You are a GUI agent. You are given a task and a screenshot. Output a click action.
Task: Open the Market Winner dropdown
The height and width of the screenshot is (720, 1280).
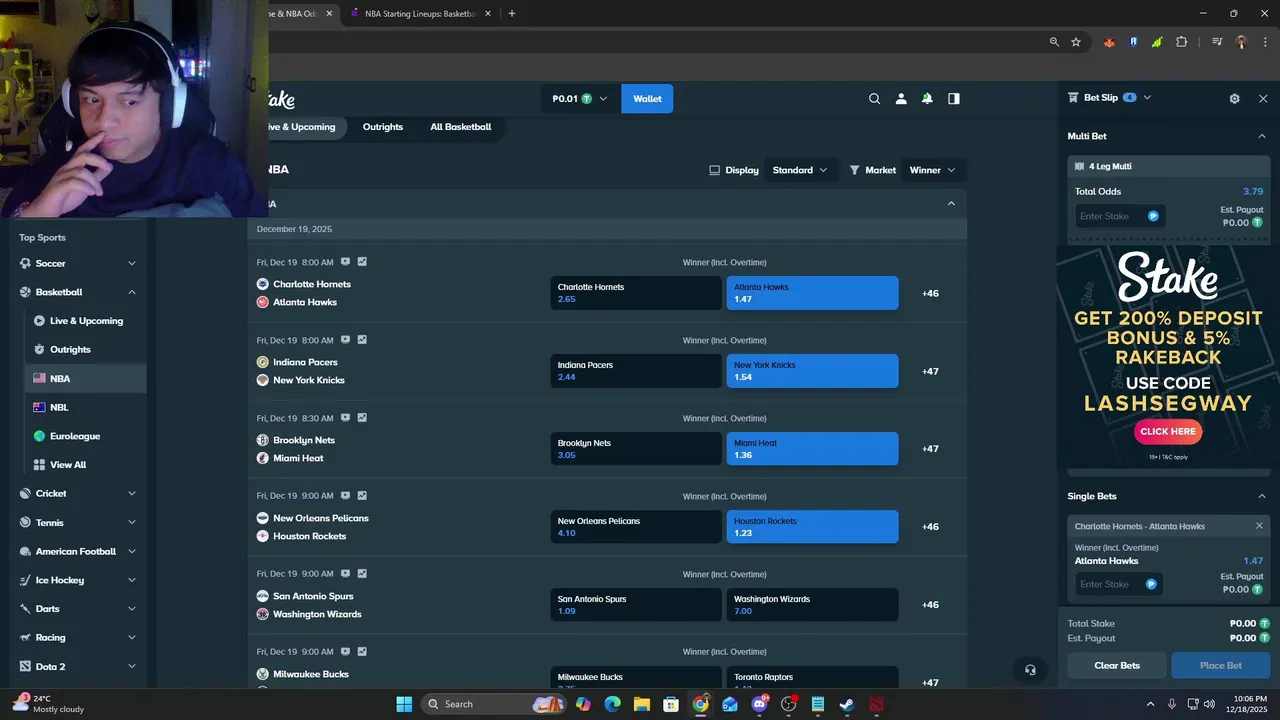pyautogui.click(x=932, y=170)
